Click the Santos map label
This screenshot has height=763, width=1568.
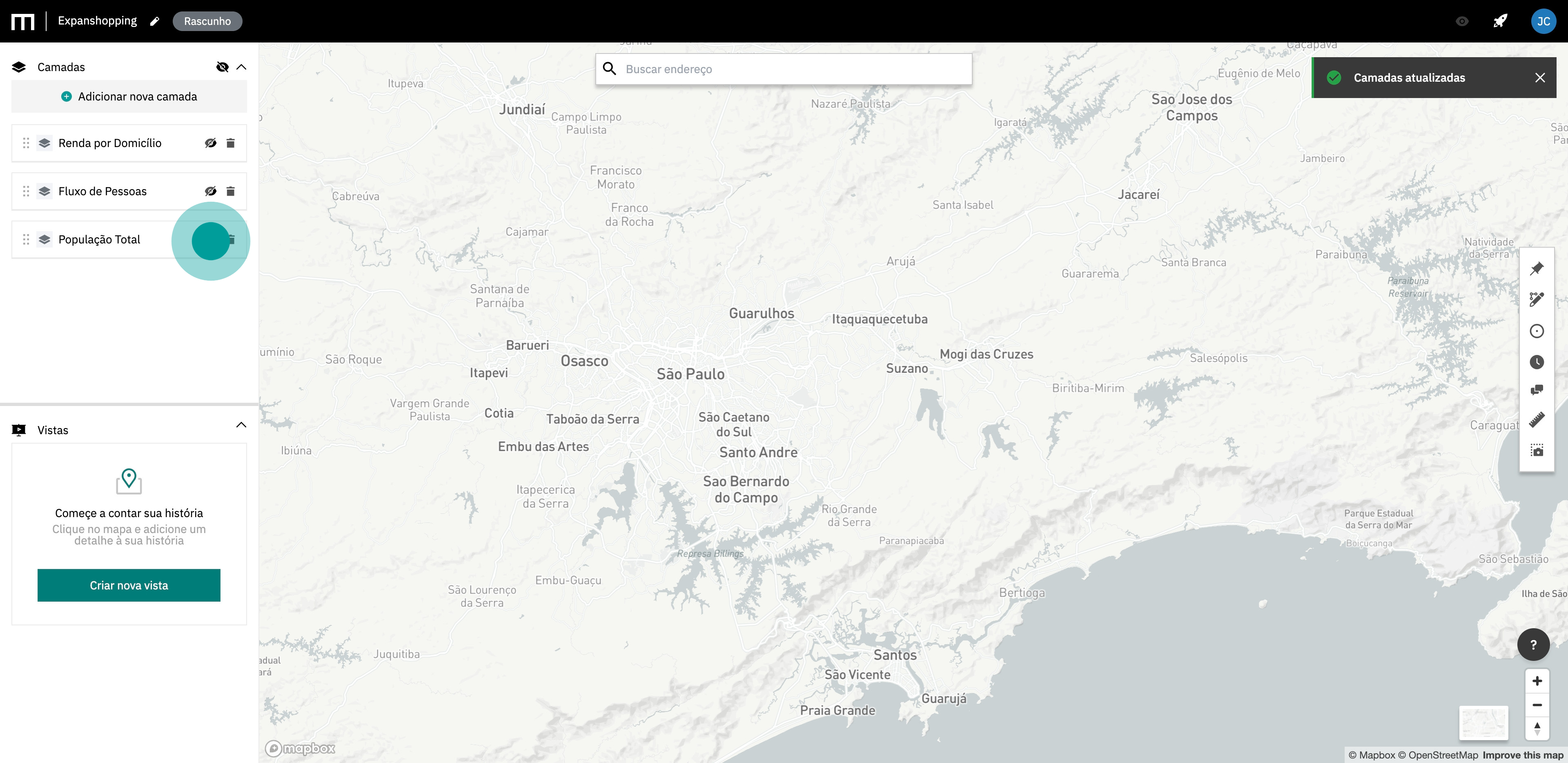895,655
